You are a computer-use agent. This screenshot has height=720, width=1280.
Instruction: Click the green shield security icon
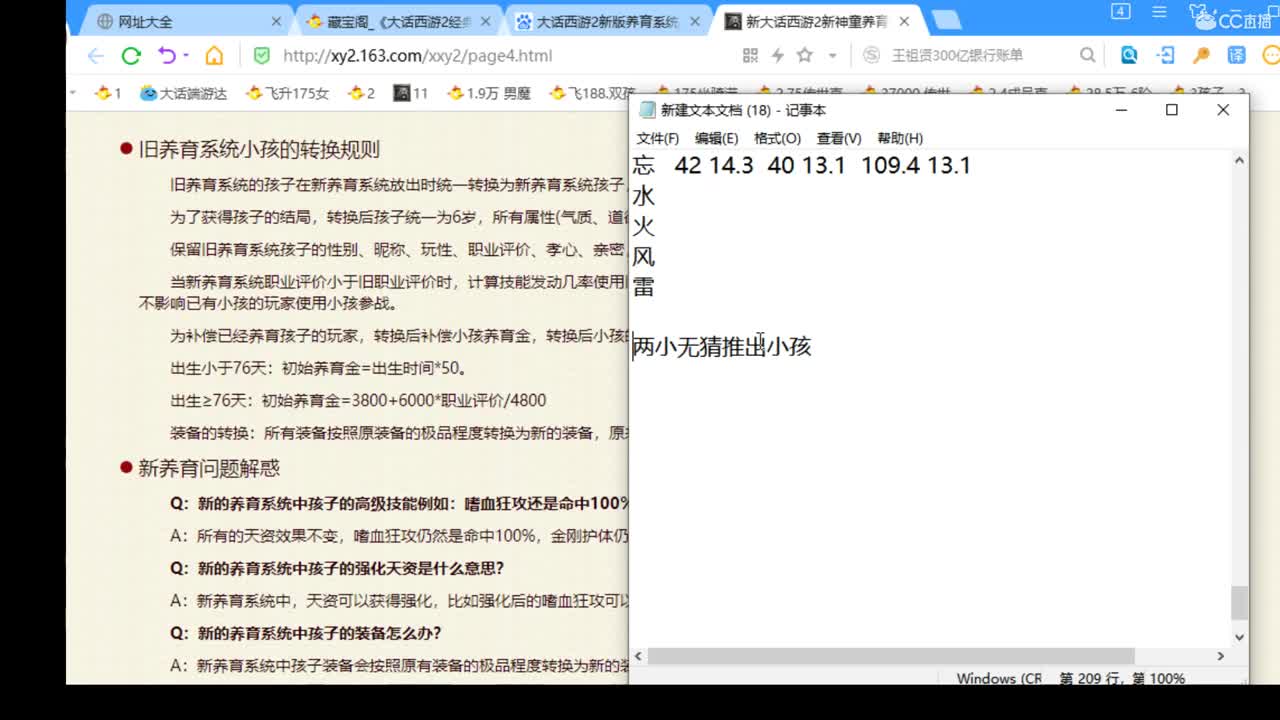(x=261, y=56)
